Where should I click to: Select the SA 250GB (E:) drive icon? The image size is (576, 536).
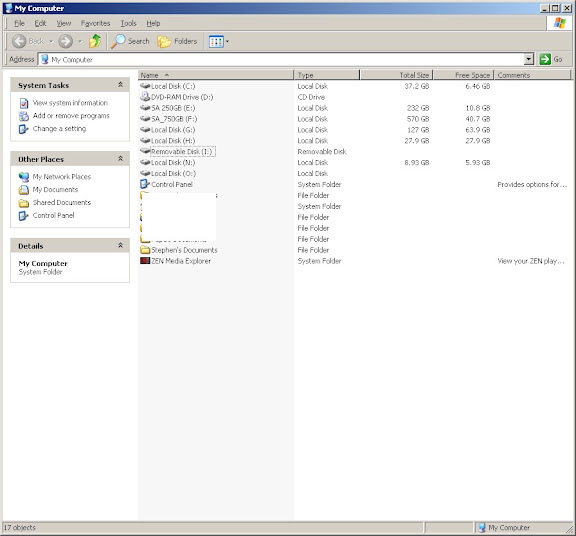[x=145, y=108]
